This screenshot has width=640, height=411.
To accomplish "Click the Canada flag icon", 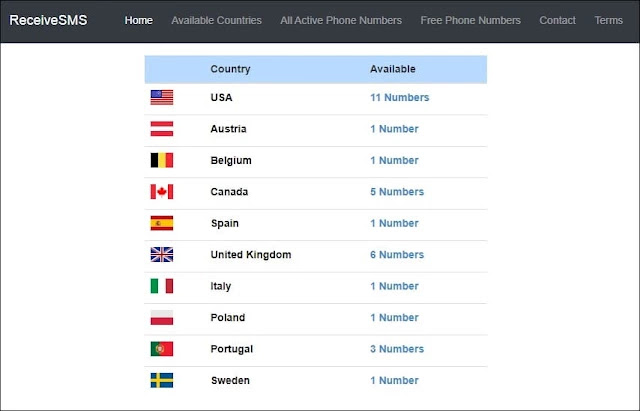I will [162, 192].
